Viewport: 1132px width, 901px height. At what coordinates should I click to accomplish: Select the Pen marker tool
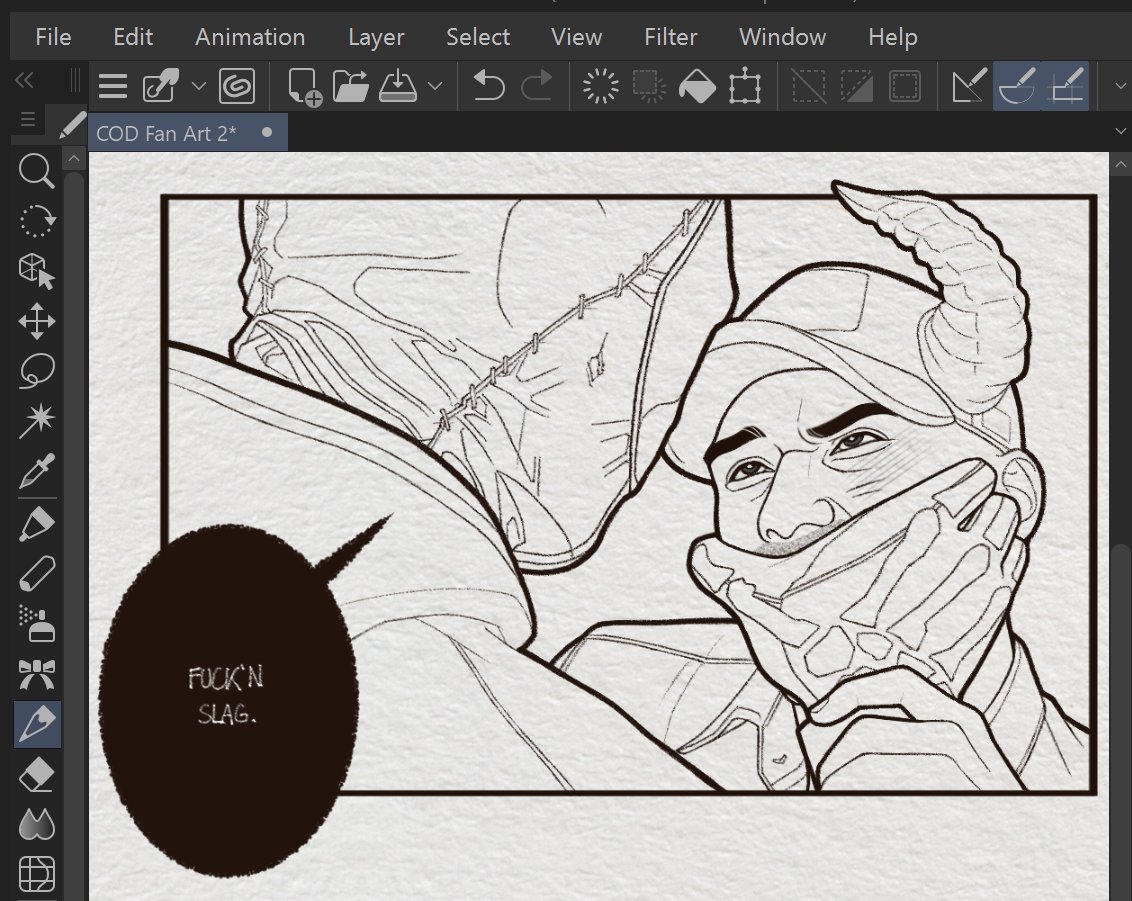37,524
